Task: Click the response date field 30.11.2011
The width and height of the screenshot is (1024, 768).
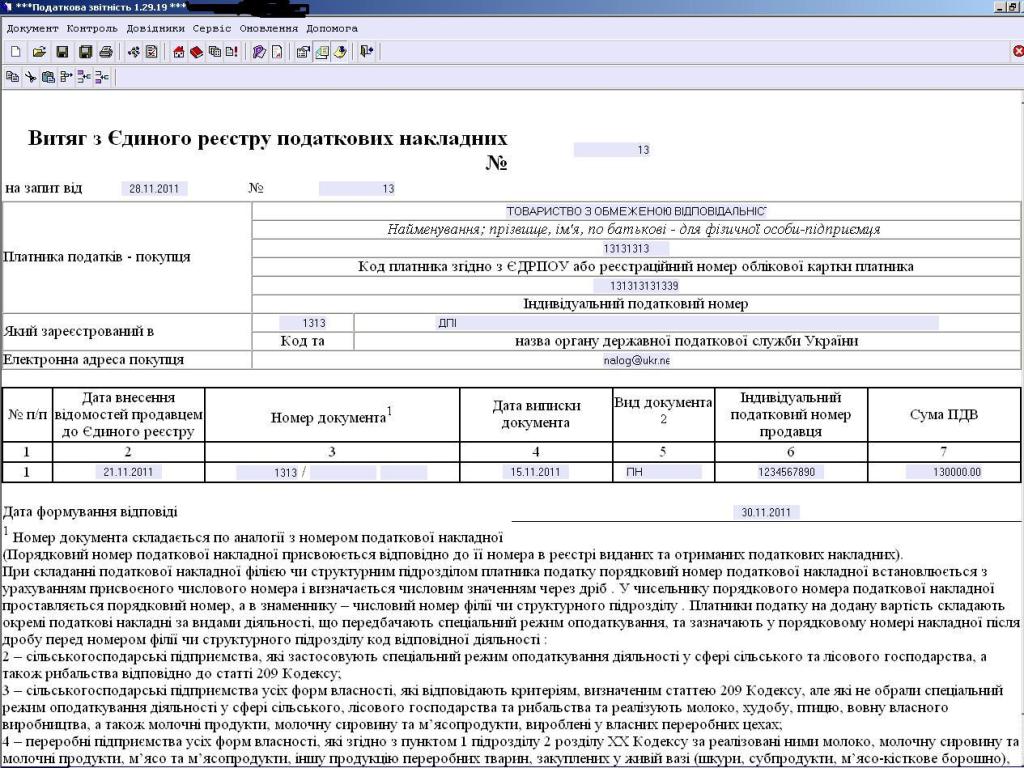Action: [765, 512]
